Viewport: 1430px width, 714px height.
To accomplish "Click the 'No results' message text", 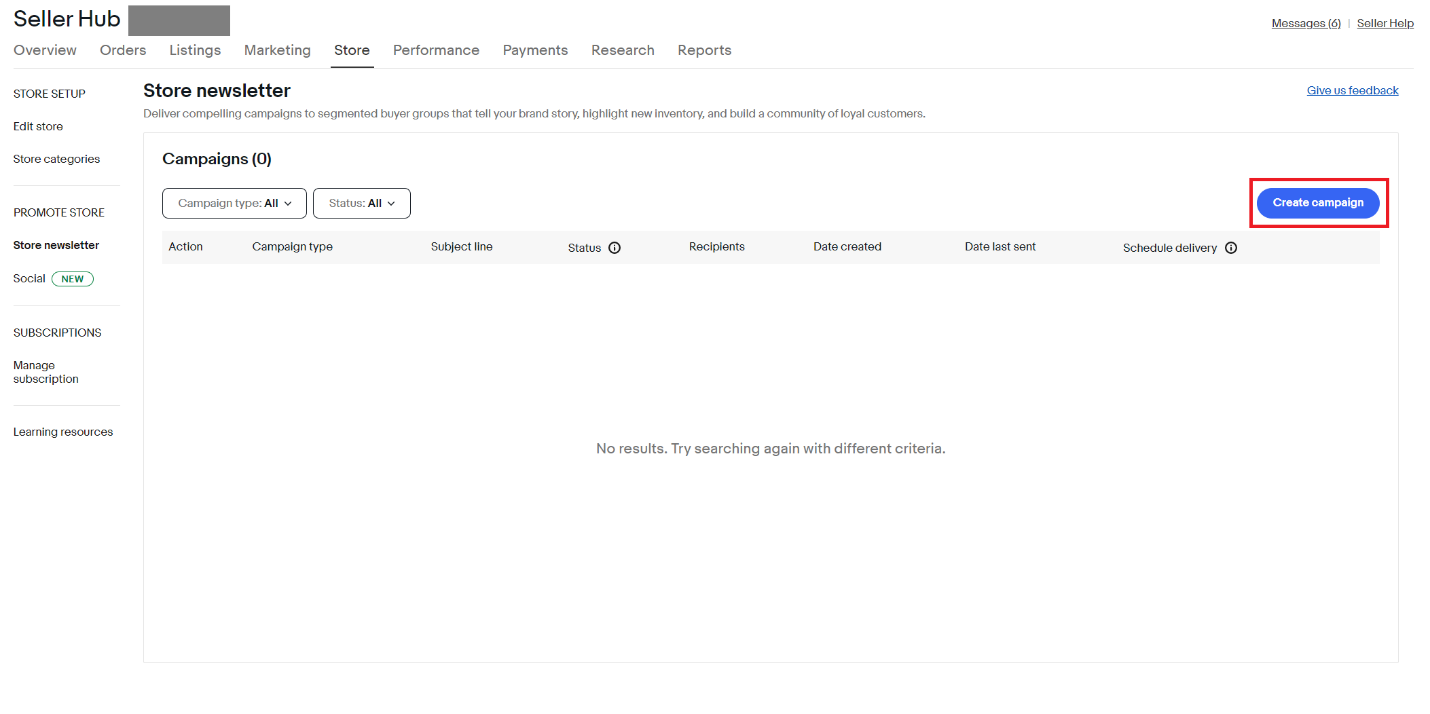I will coord(771,449).
